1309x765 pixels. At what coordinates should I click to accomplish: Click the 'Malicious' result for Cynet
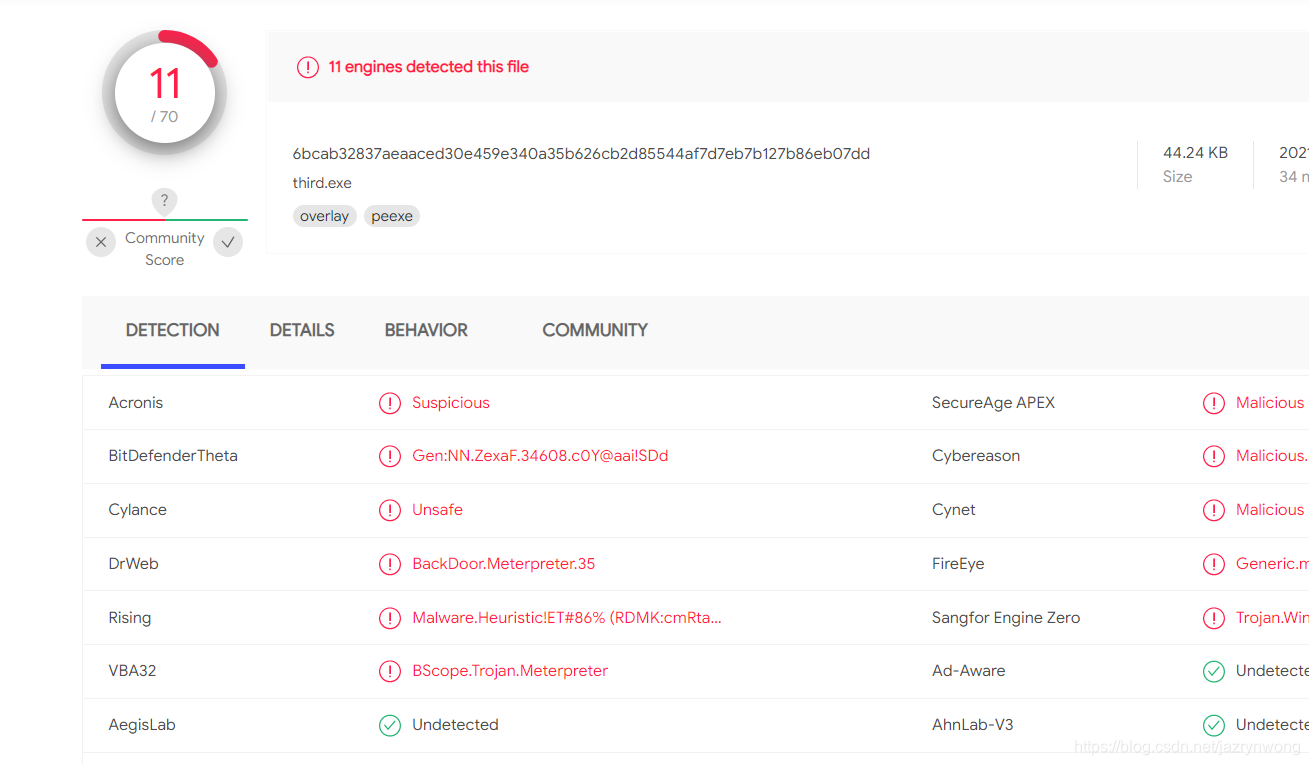click(1270, 510)
